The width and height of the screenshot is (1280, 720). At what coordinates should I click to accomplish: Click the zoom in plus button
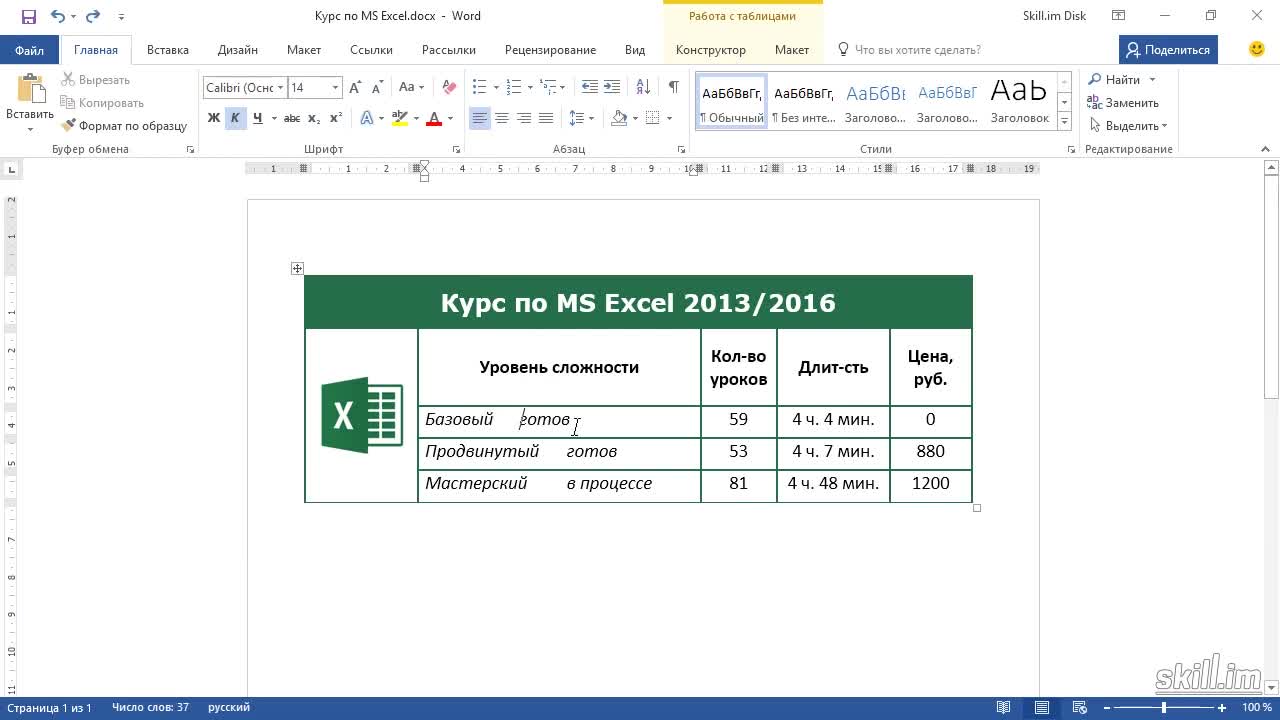click(1222, 708)
